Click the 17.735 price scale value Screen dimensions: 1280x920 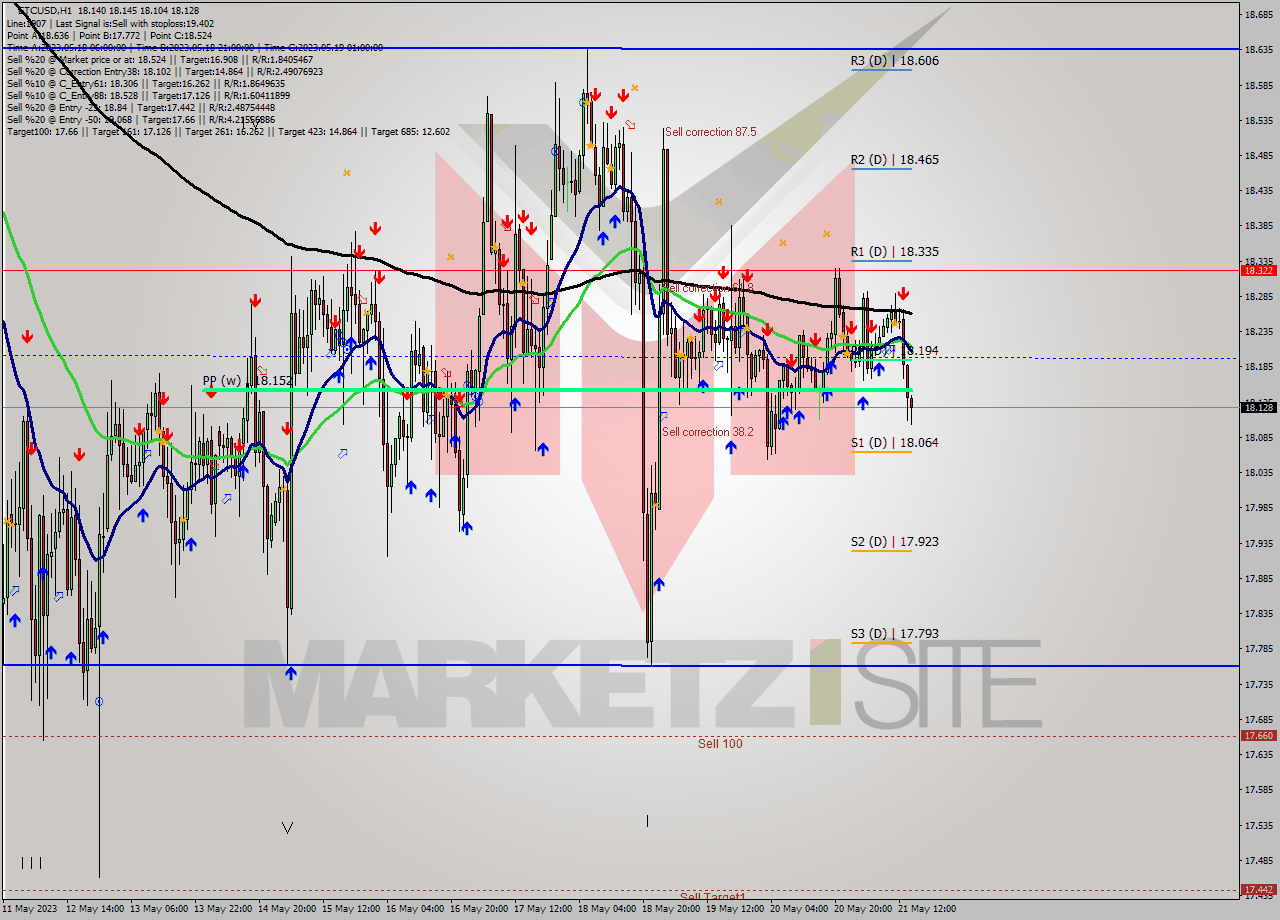coord(1257,684)
